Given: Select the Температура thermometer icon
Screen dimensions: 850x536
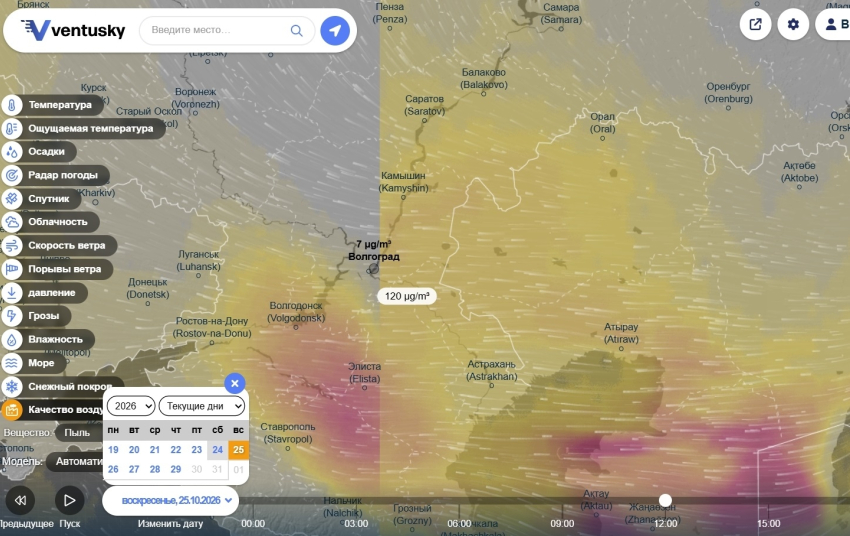Looking at the screenshot, I should (11, 105).
